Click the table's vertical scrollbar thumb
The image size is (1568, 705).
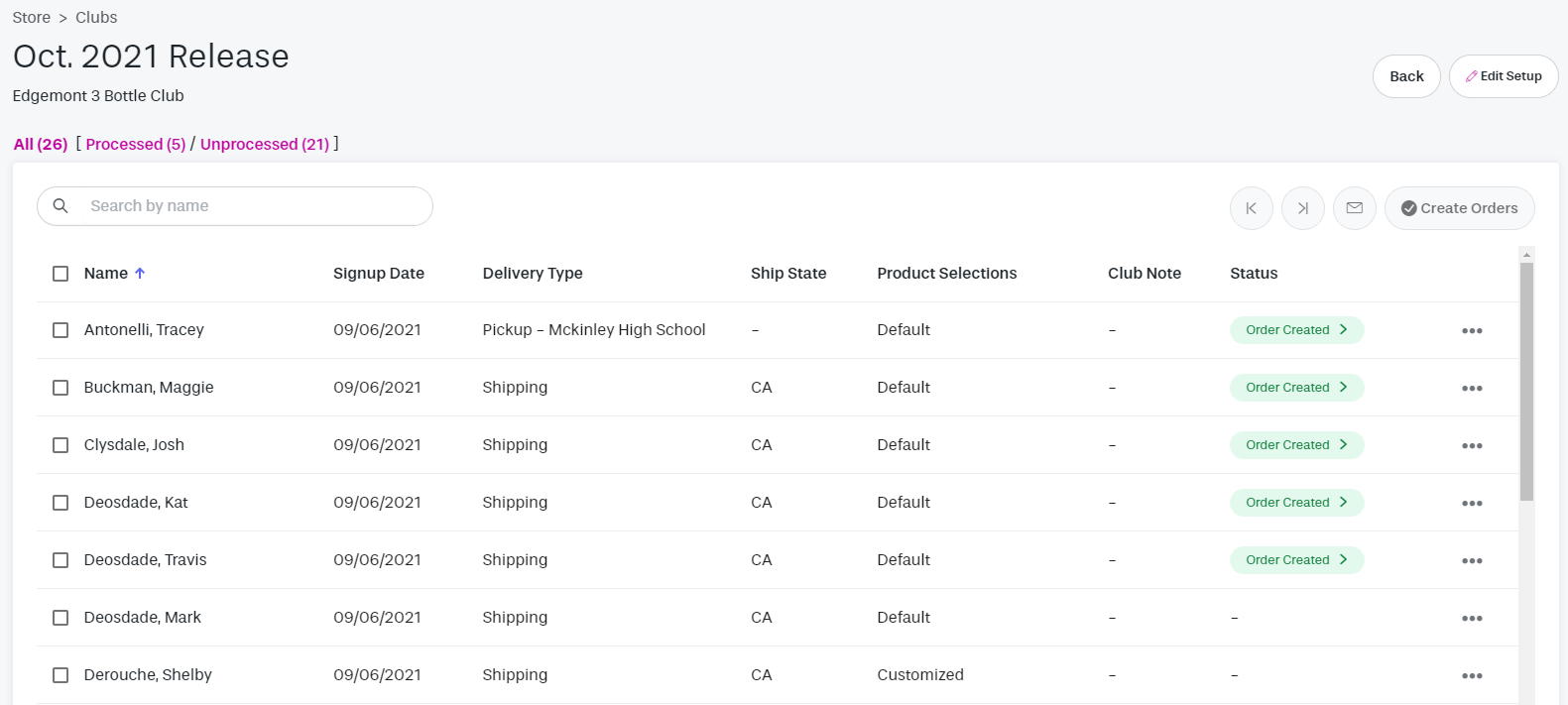(1526, 382)
